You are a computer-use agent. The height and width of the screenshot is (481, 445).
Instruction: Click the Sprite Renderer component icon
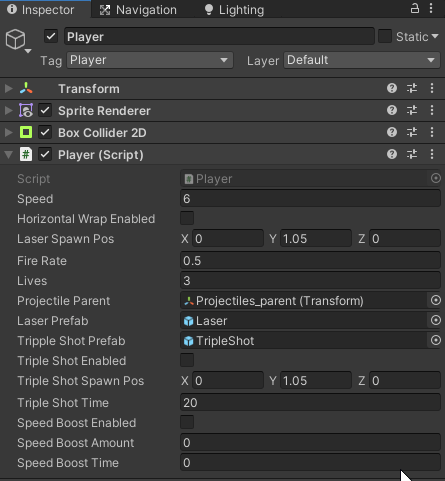click(26, 110)
